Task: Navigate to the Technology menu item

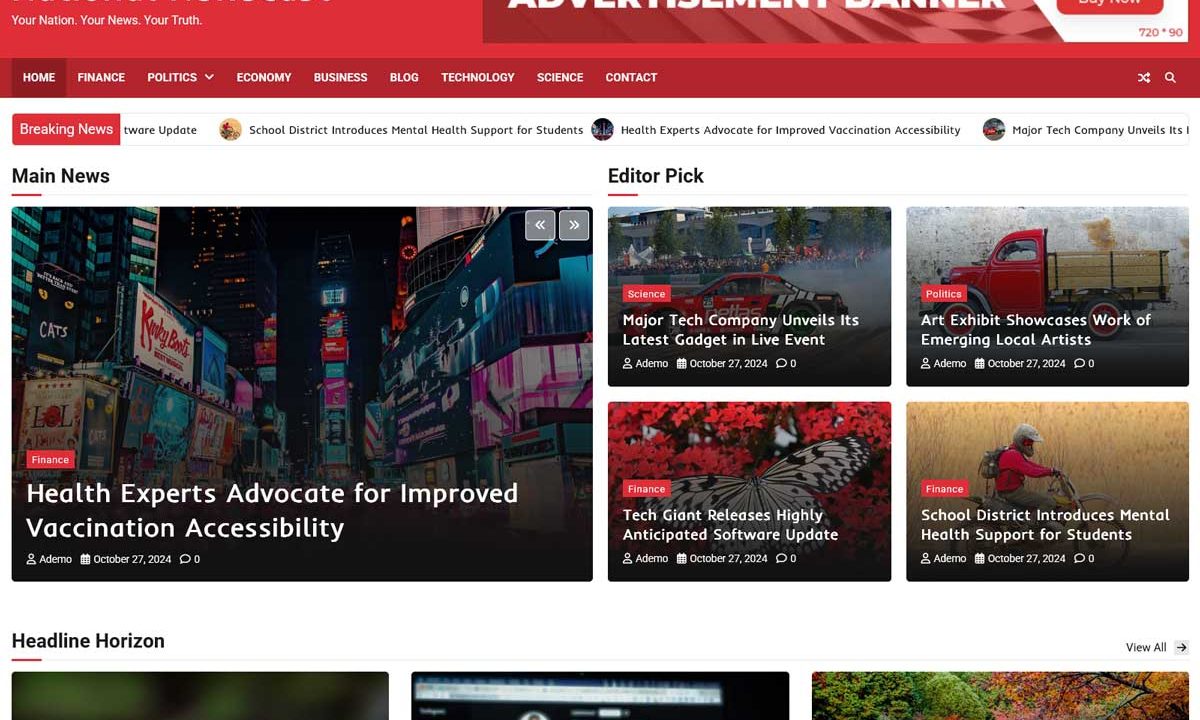Action: pos(477,78)
